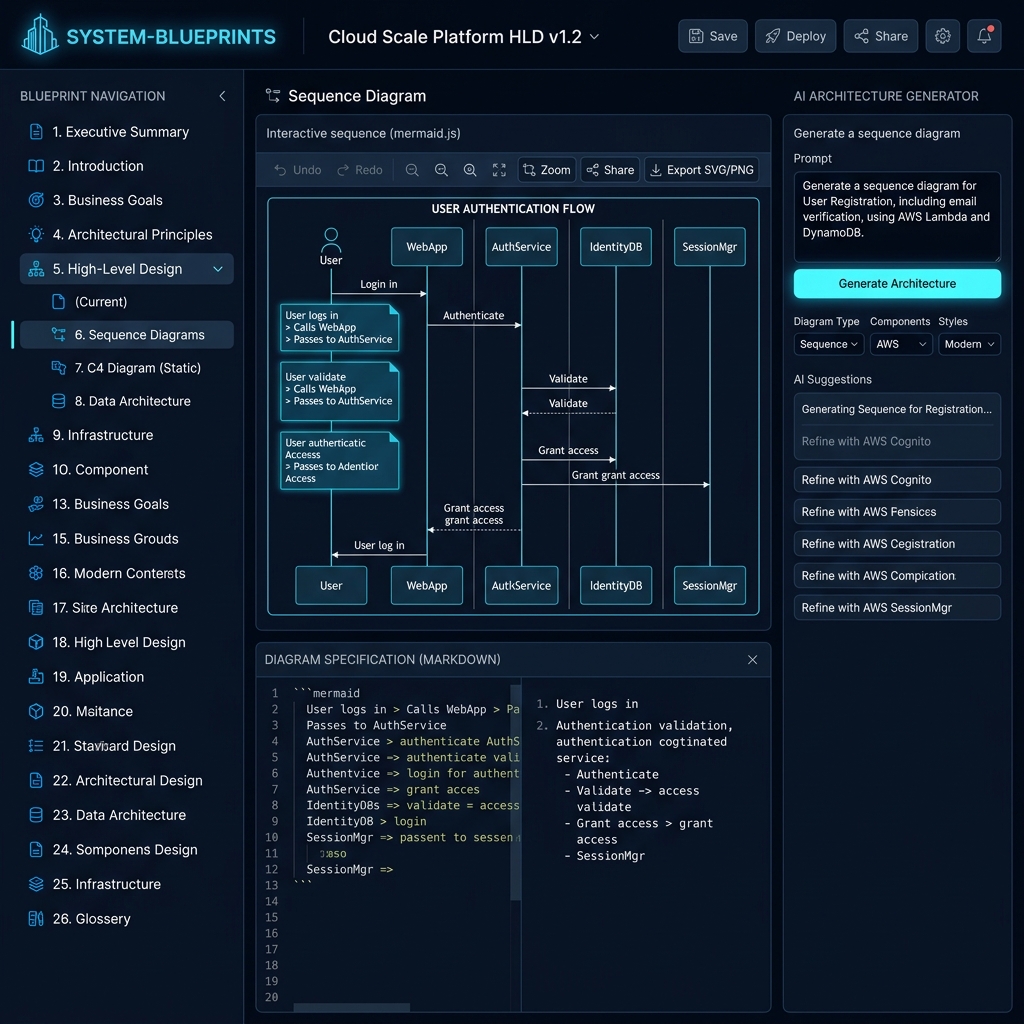Click the C4 Diagram (Static) icon
The image size is (1024, 1024).
point(59,368)
